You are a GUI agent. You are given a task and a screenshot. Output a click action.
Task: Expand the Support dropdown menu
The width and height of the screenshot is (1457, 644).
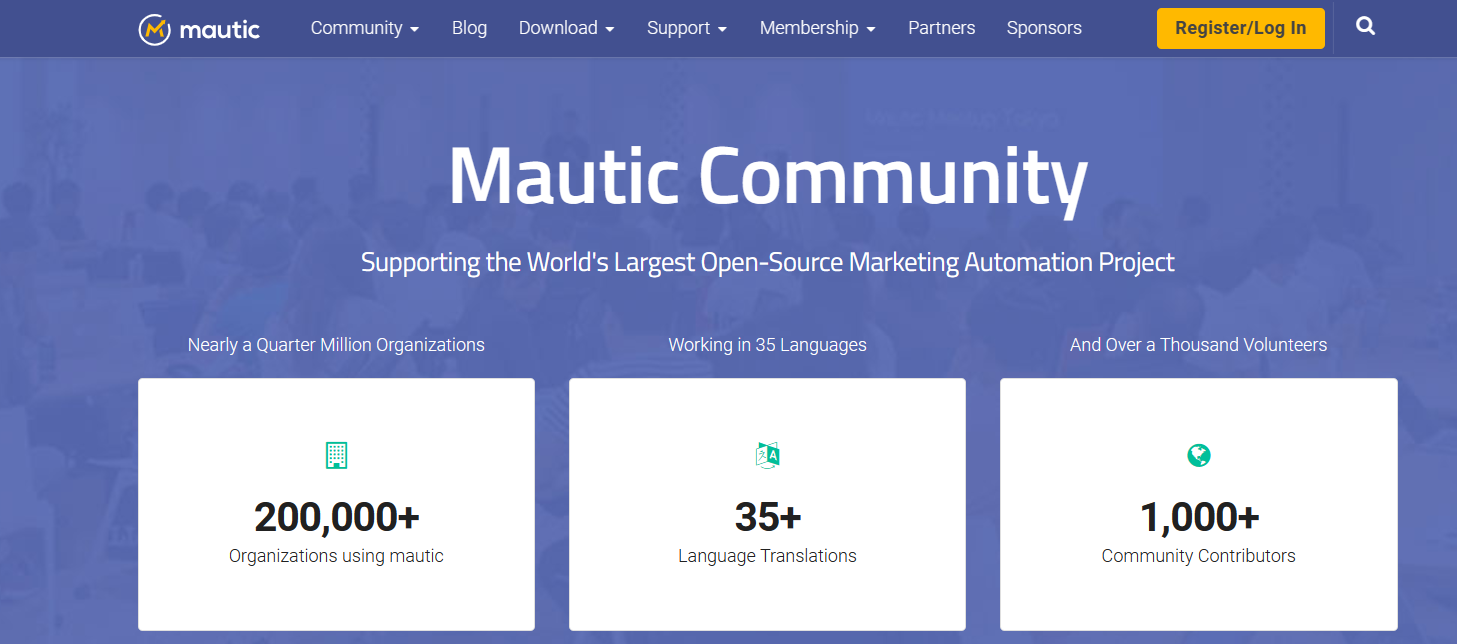(x=687, y=28)
